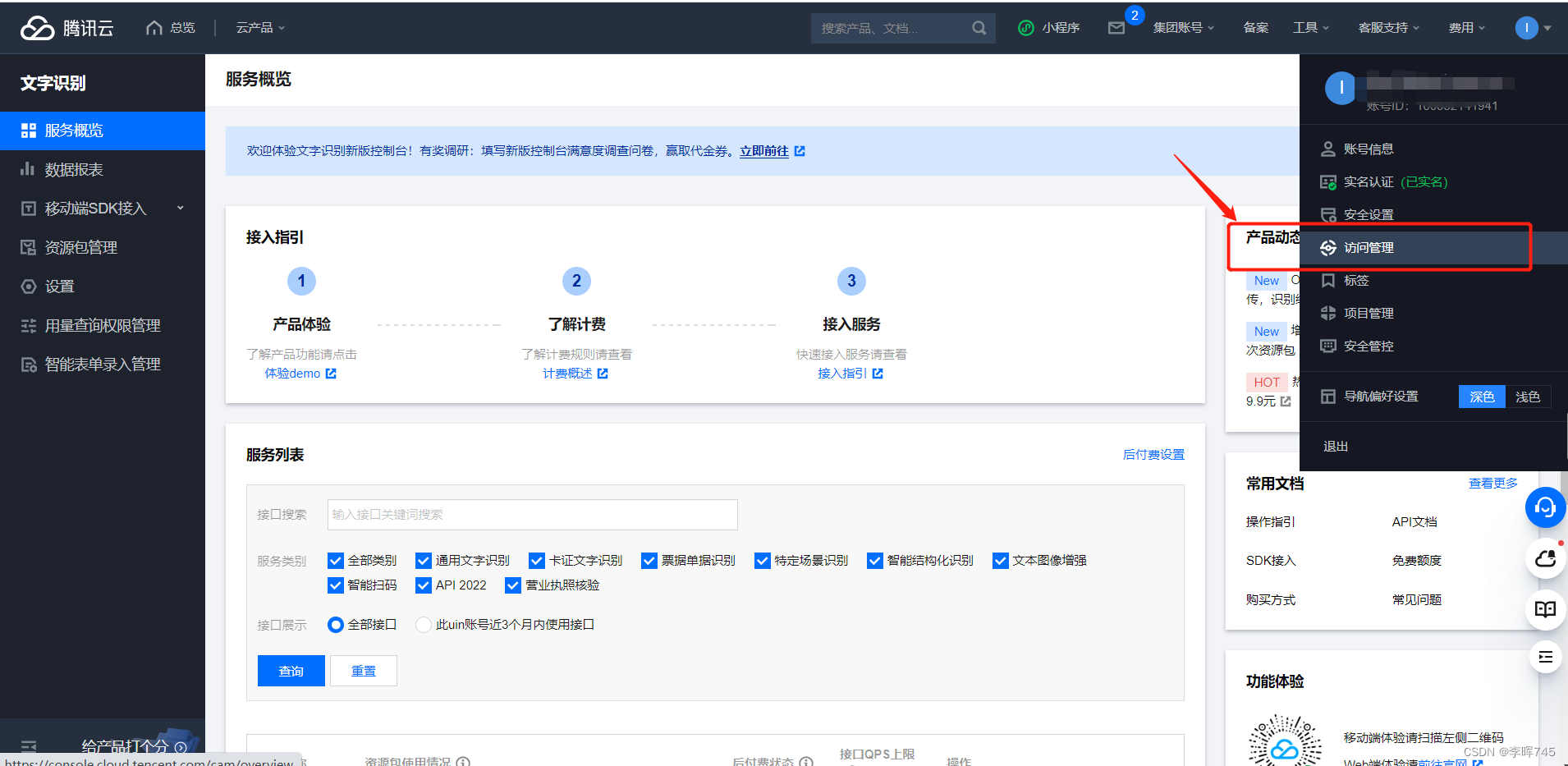Screen dimensions: 1568x766
Task: Click the floating cloud icon button
Action: tap(1545, 559)
